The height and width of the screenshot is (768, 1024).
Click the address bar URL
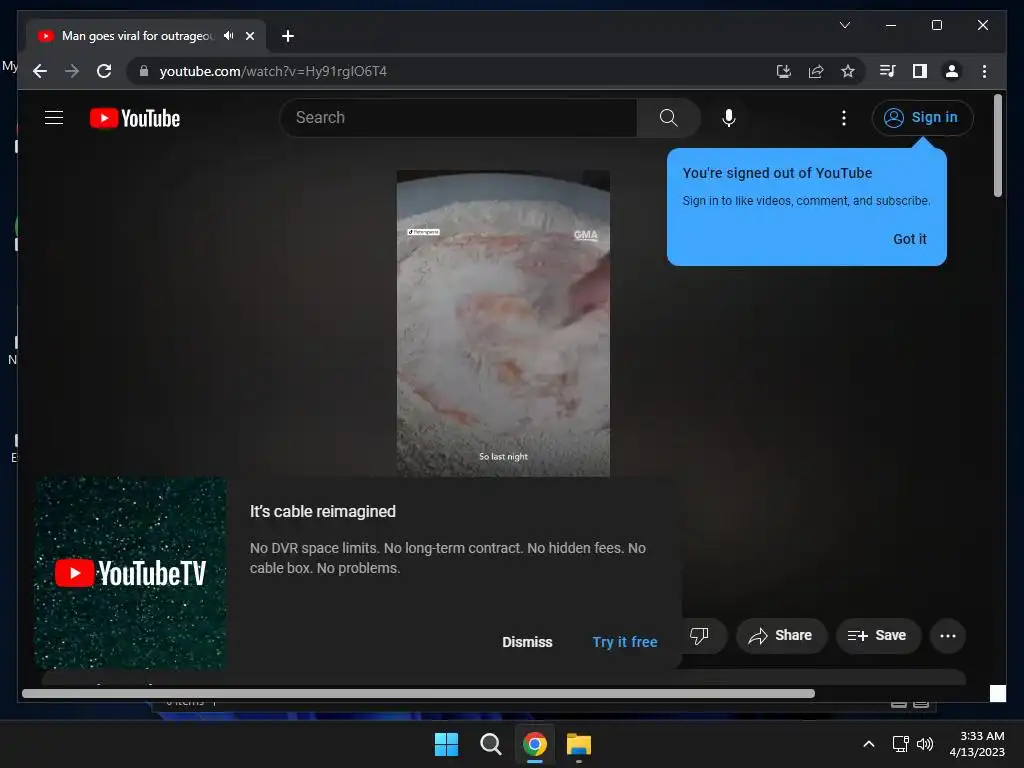(273, 71)
